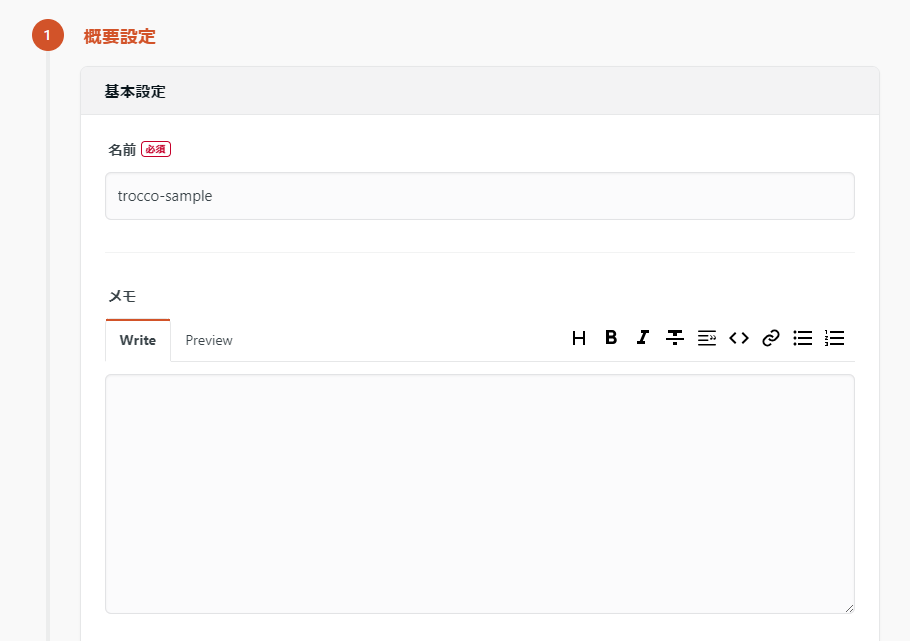Apply italic formatting in memo toolbar
This screenshot has height=641, width=910.
point(643,338)
